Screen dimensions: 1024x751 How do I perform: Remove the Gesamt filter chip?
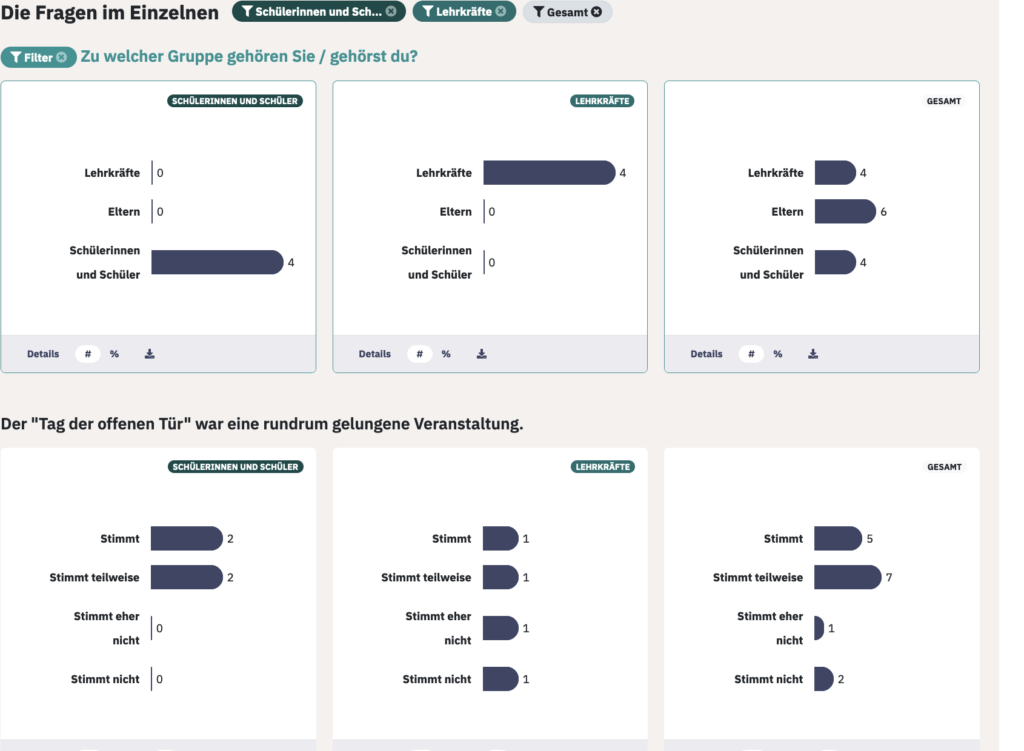pyautogui.click(x=596, y=12)
